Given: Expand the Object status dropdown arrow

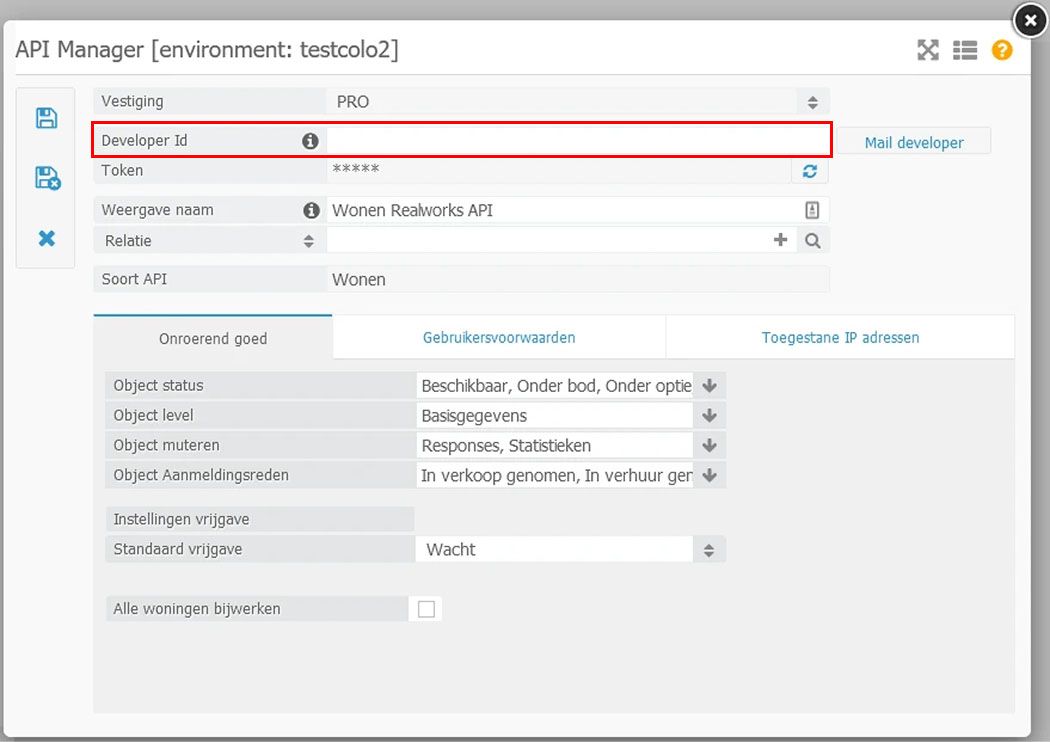Looking at the screenshot, I should [x=710, y=386].
